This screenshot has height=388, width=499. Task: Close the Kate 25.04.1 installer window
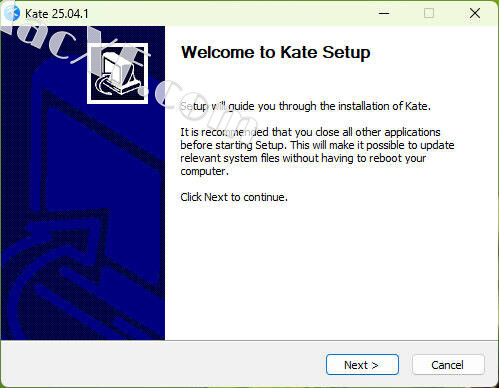coord(475,13)
